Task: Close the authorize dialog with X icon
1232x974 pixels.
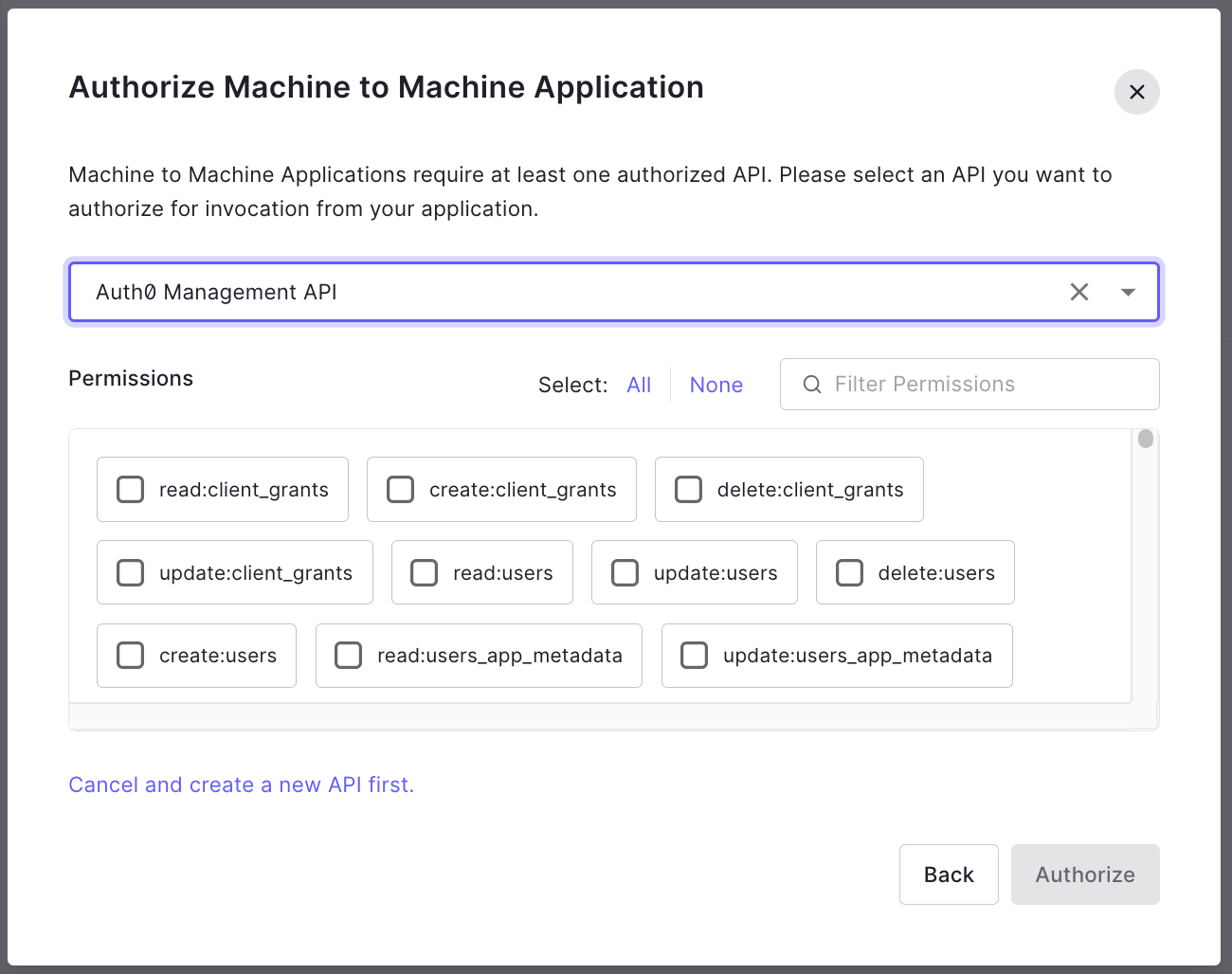Action: 1136,92
